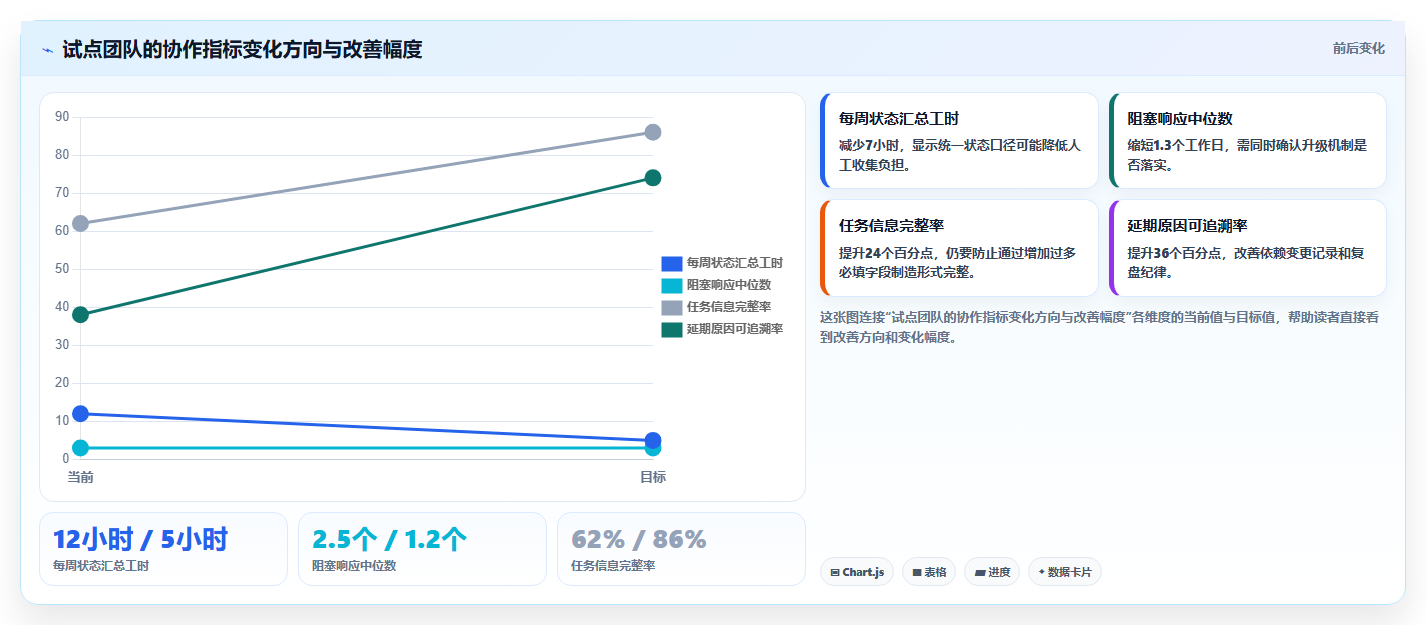Click the icon inside the 表格 chip
Image resolution: width=1426 pixels, height=625 pixels.
[916, 573]
